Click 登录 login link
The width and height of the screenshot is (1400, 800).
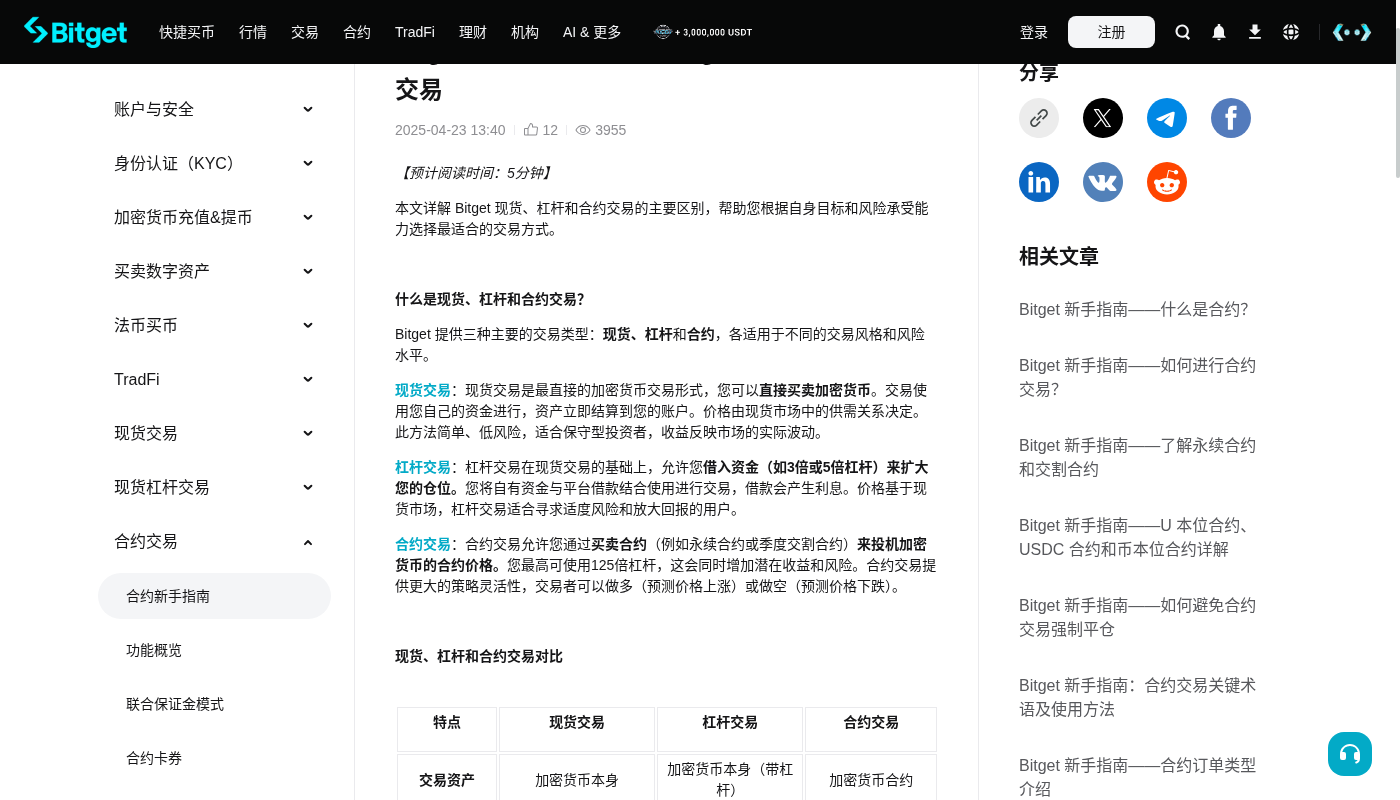click(1034, 32)
